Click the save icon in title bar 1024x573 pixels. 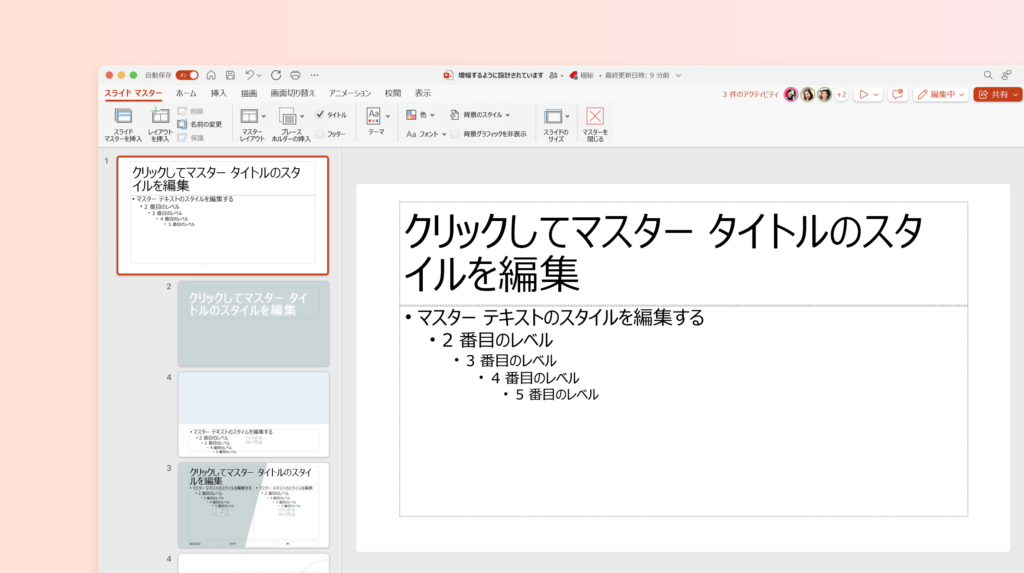click(x=230, y=75)
